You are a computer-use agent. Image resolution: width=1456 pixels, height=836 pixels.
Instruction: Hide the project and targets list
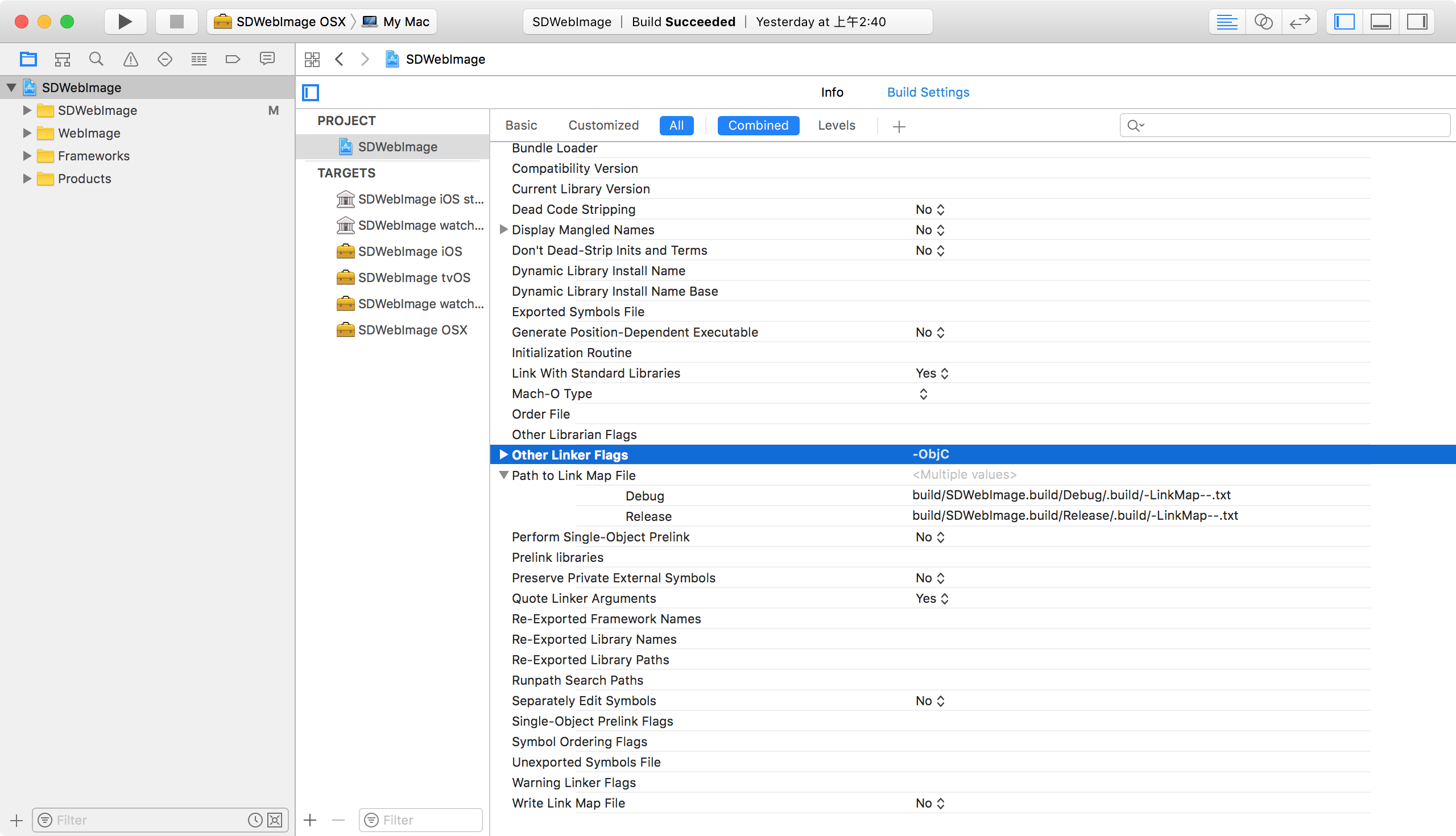pos(311,93)
